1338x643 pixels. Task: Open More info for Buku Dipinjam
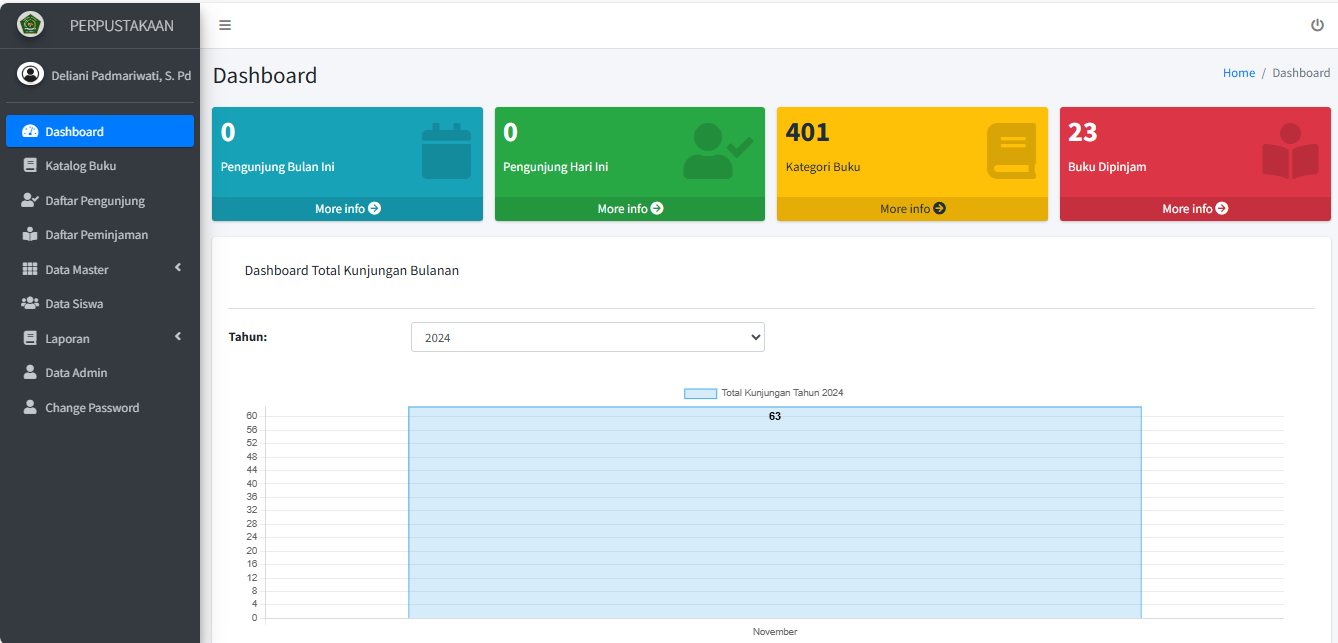(x=1195, y=209)
